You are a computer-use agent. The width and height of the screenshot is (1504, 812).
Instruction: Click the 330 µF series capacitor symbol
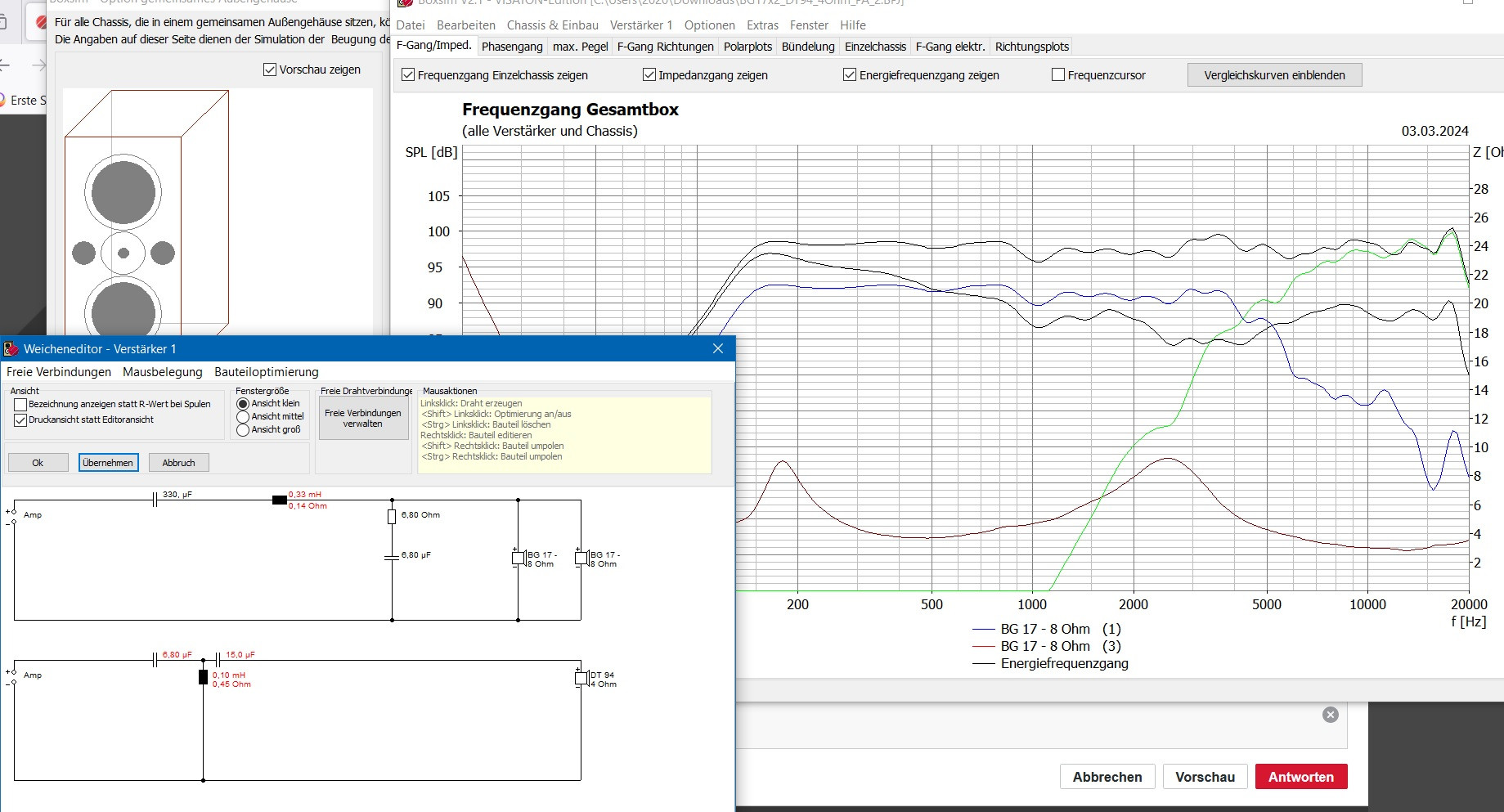point(155,500)
